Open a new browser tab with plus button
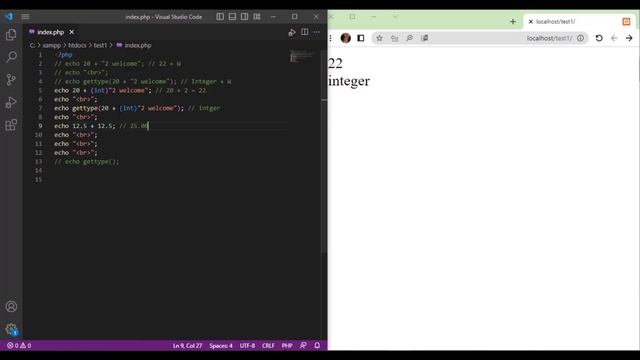The height and width of the screenshot is (360, 640). 513,22
